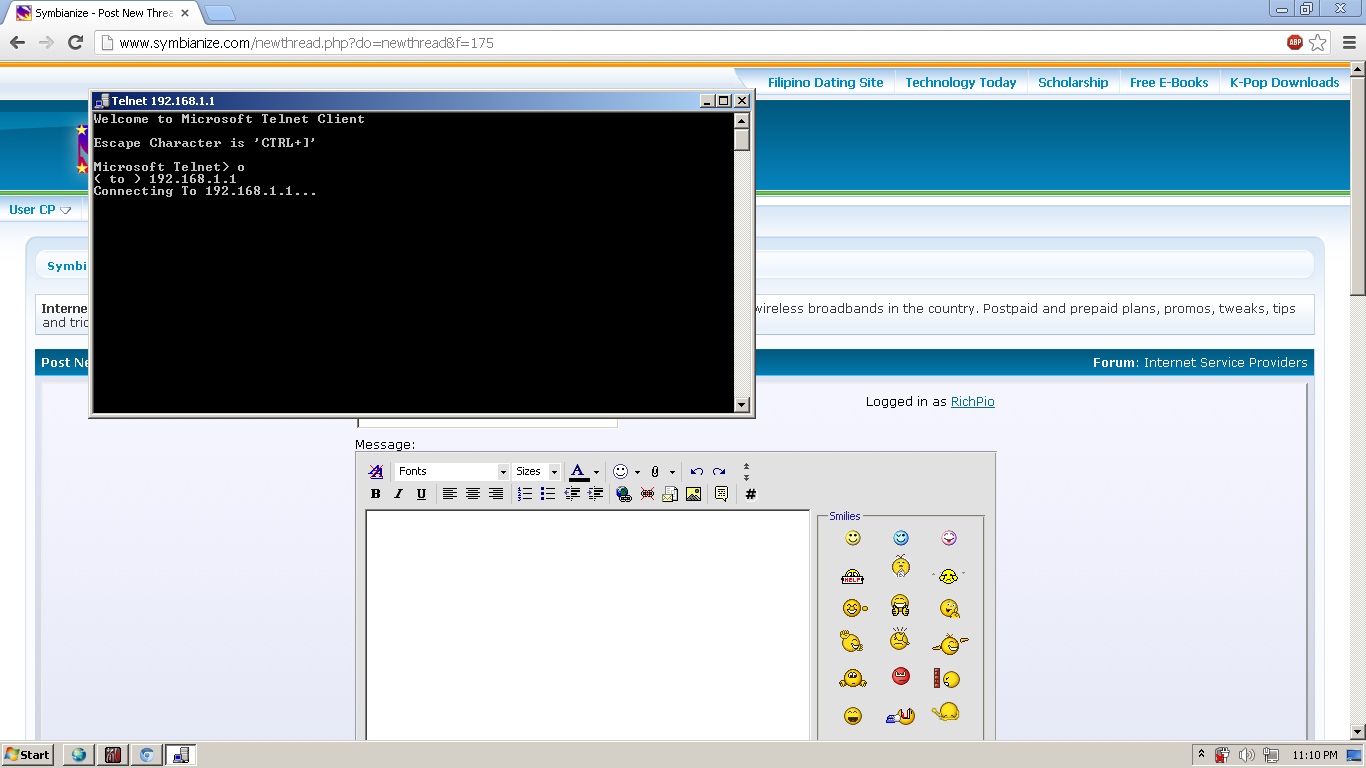Bookmark this page with star icon
Viewport: 1366px width, 768px height.
[1318, 42]
